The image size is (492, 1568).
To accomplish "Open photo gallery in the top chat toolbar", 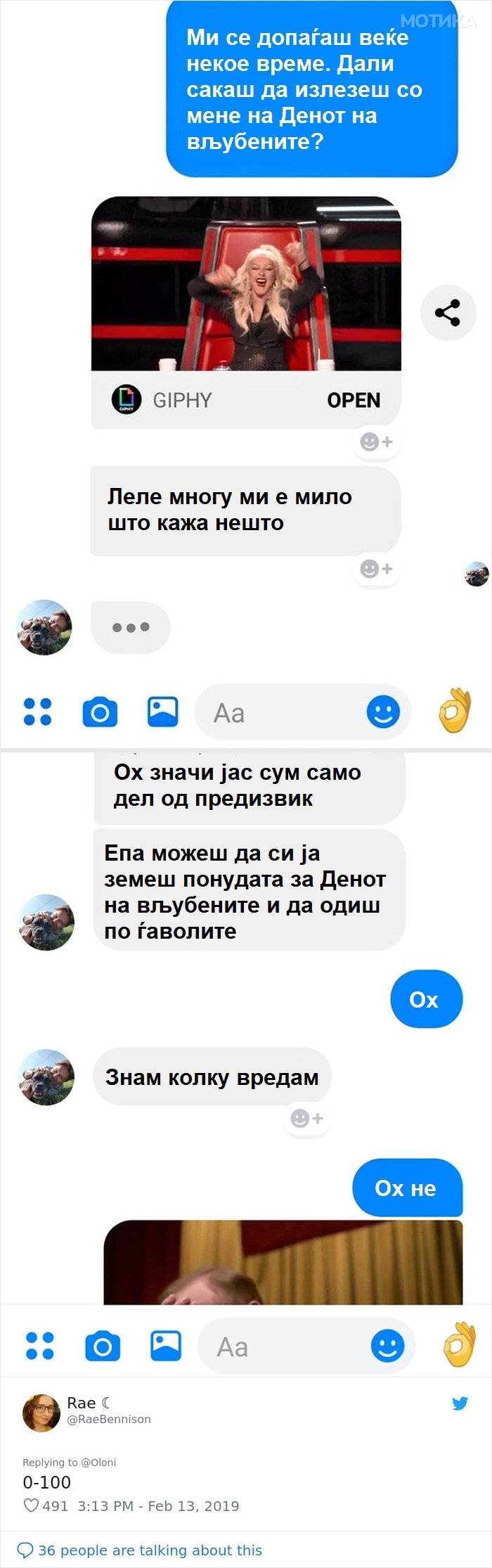I will [162, 712].
